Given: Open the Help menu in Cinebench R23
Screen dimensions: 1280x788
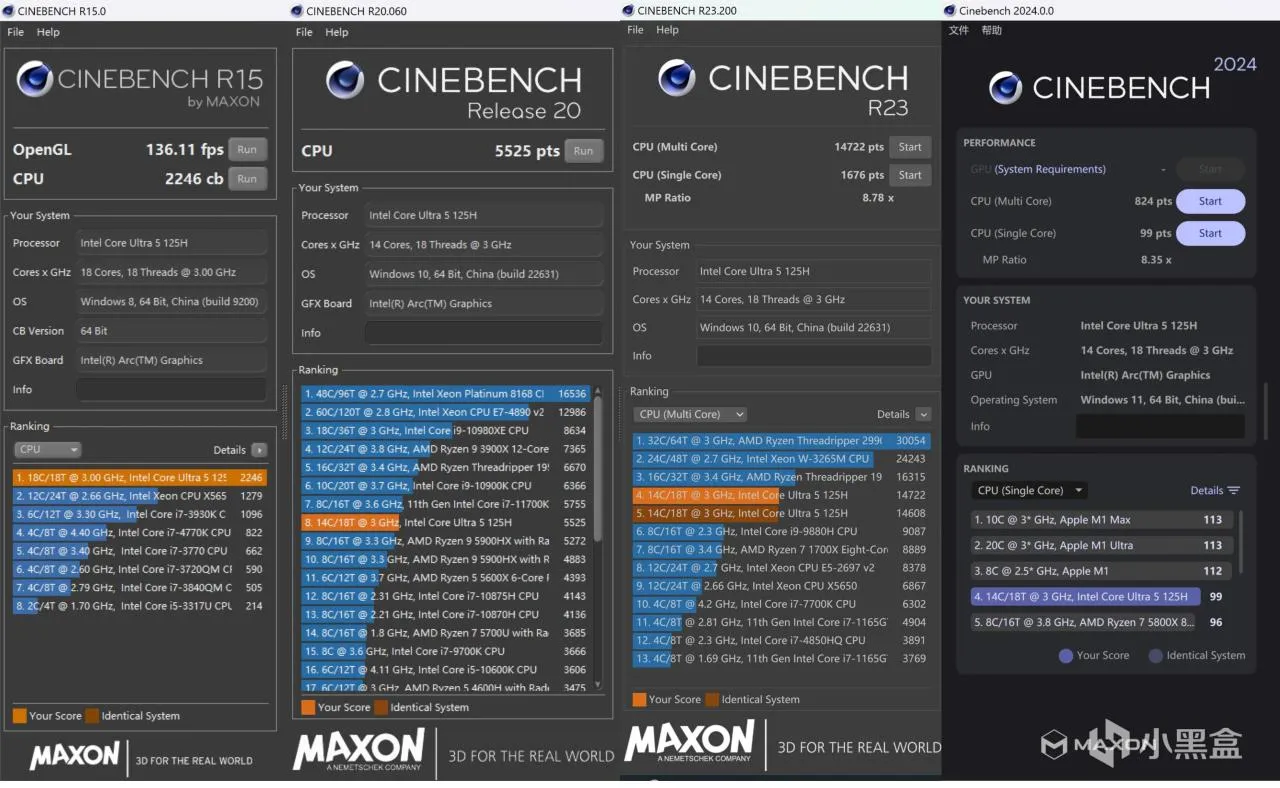Looking at the screenshot, I should pos(667,30).
